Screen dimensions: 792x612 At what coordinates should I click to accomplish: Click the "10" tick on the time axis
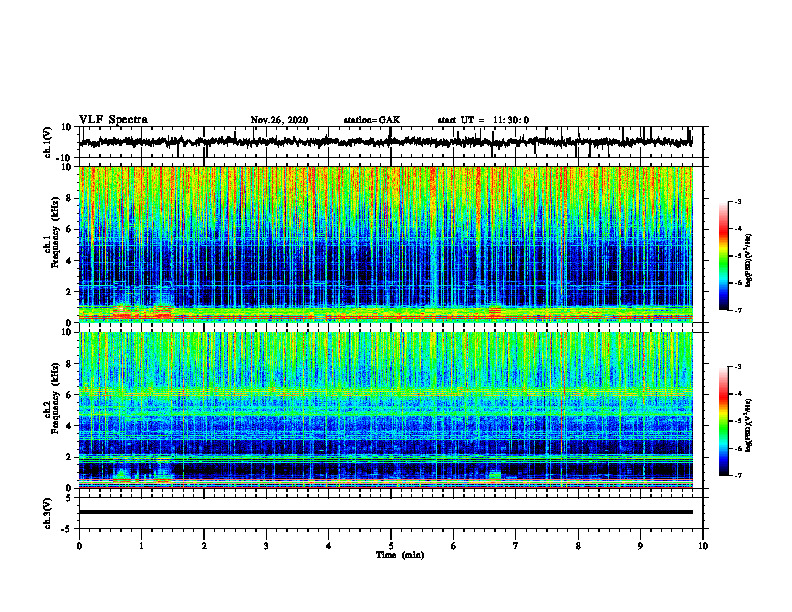(x=703, y=546)
